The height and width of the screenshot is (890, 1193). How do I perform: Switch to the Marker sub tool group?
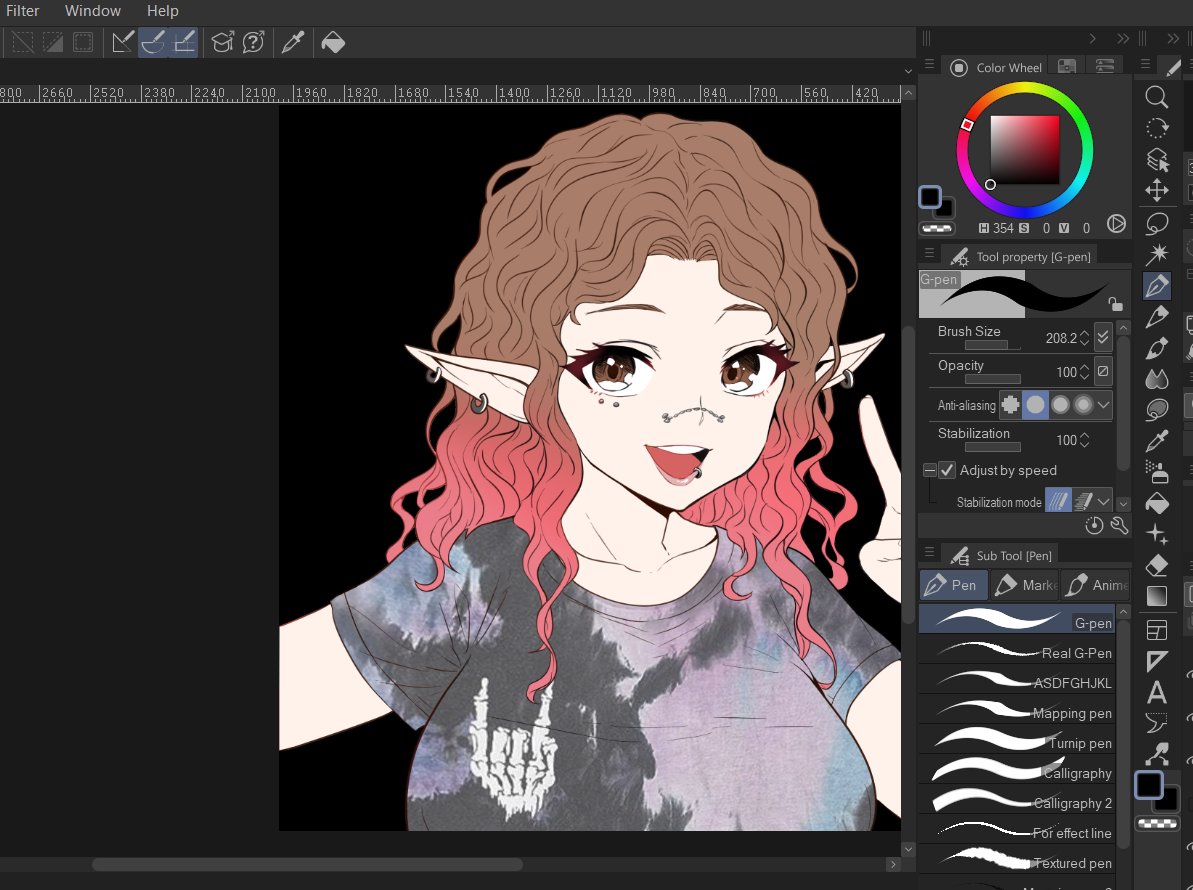pyautogui.click(x=1024, y=585)
